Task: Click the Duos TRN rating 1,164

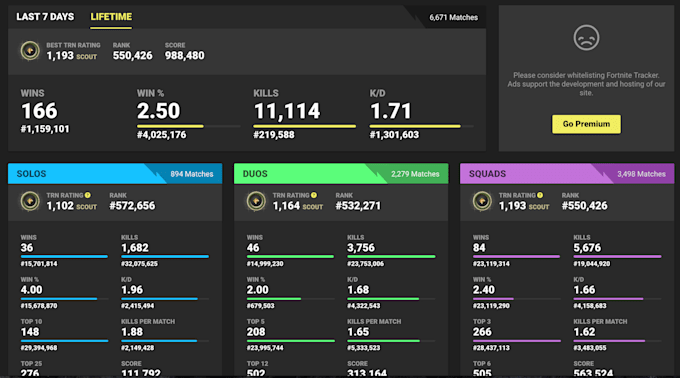Action: click(x=286, y=205)
